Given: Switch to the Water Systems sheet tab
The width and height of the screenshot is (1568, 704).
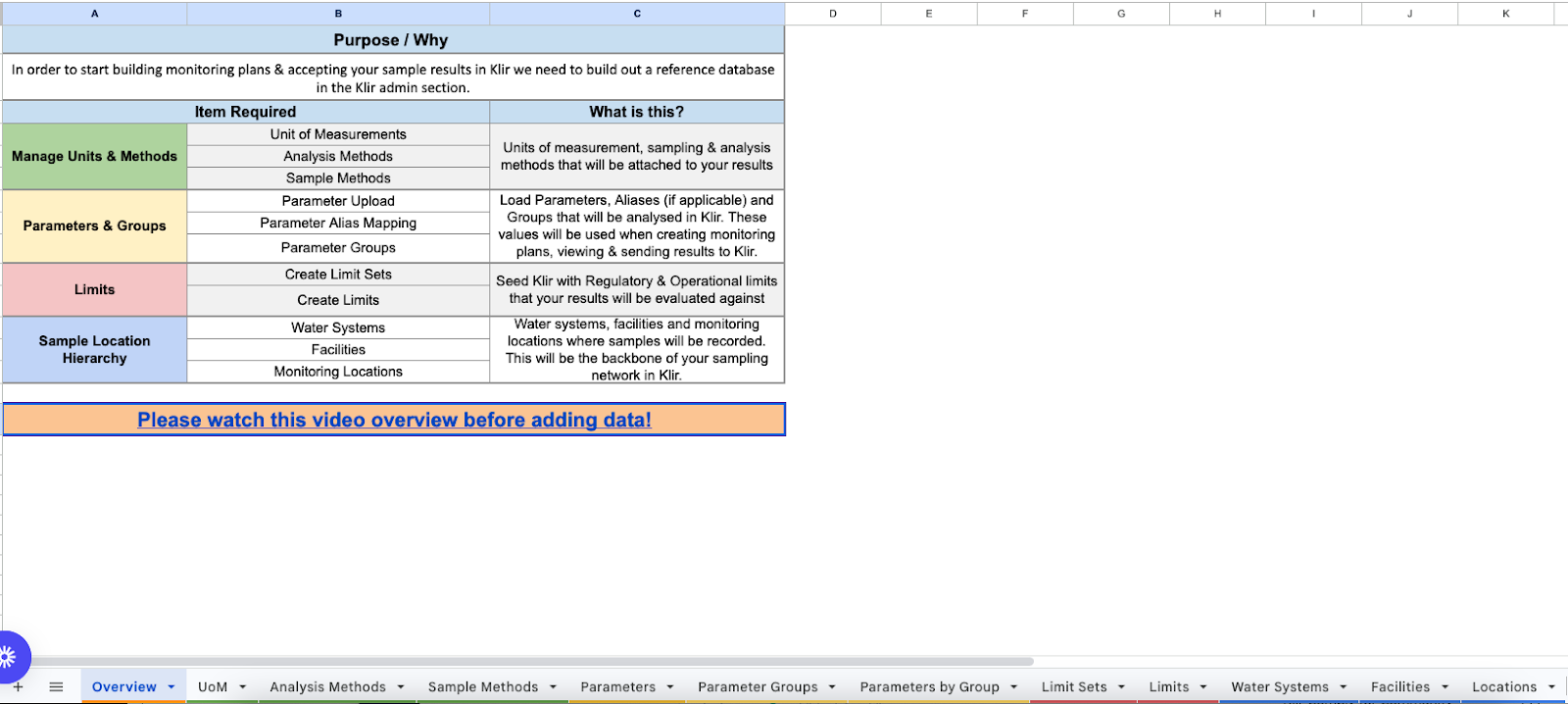Looking at the screenshot, I should click(1280, 687).
